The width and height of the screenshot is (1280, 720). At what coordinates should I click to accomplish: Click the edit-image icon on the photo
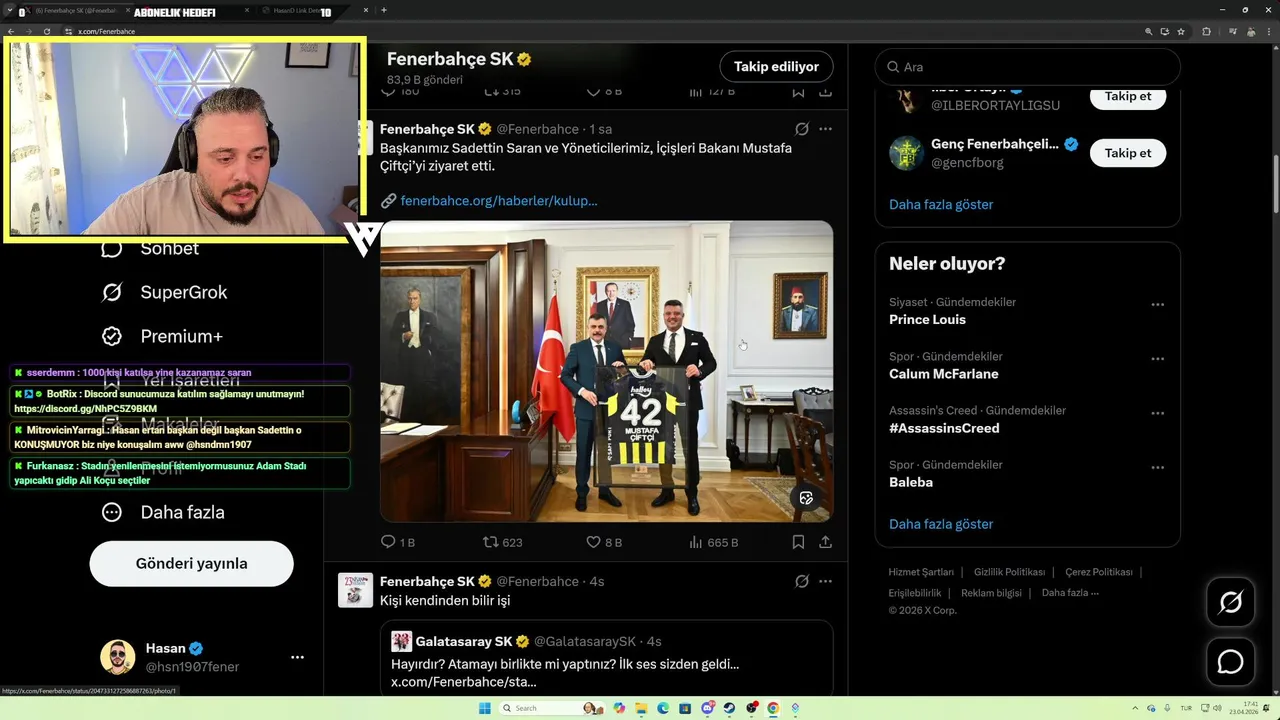click(x=806, y=497)
